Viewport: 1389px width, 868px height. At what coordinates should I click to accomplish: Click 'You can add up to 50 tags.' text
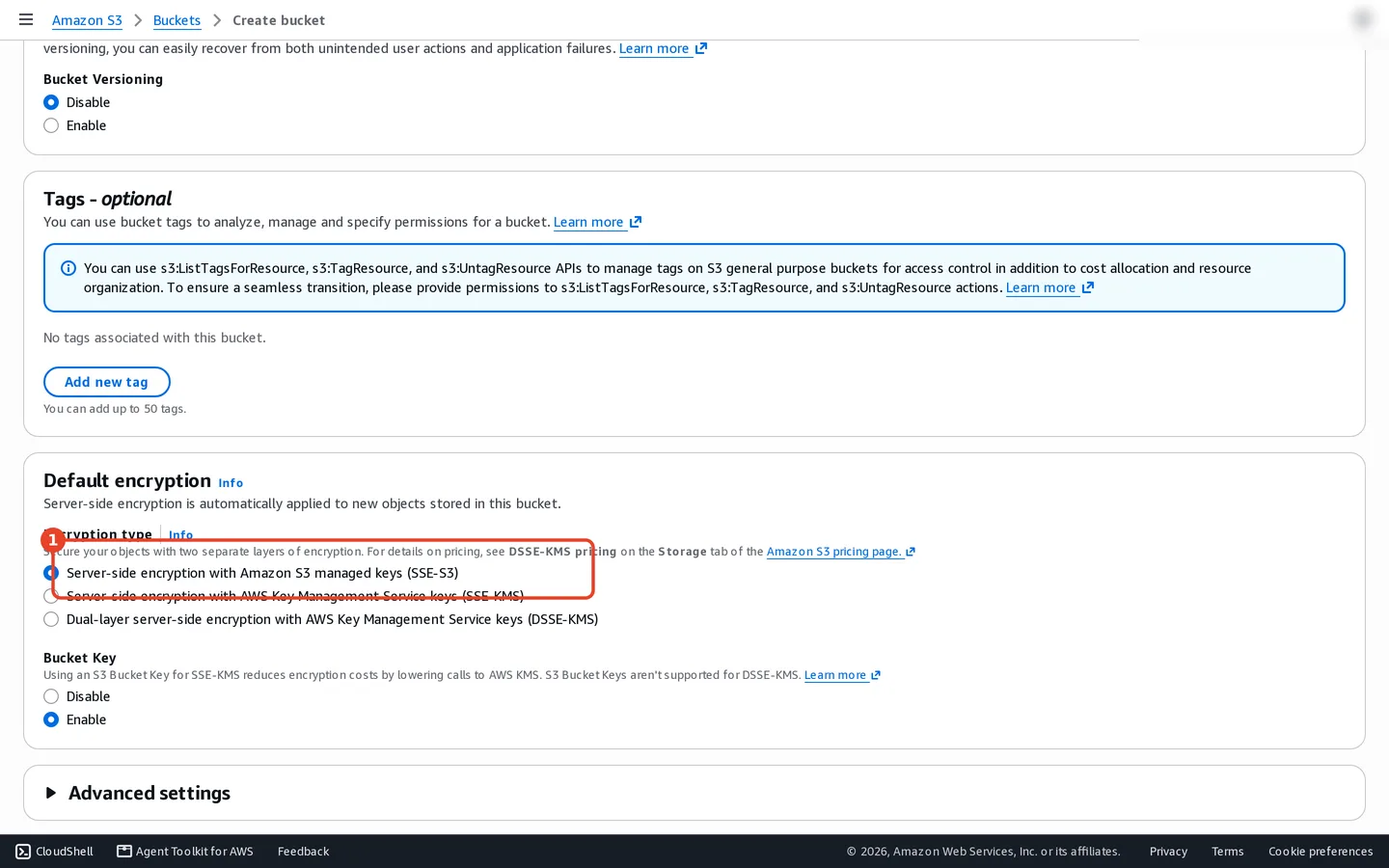(115, 409)
